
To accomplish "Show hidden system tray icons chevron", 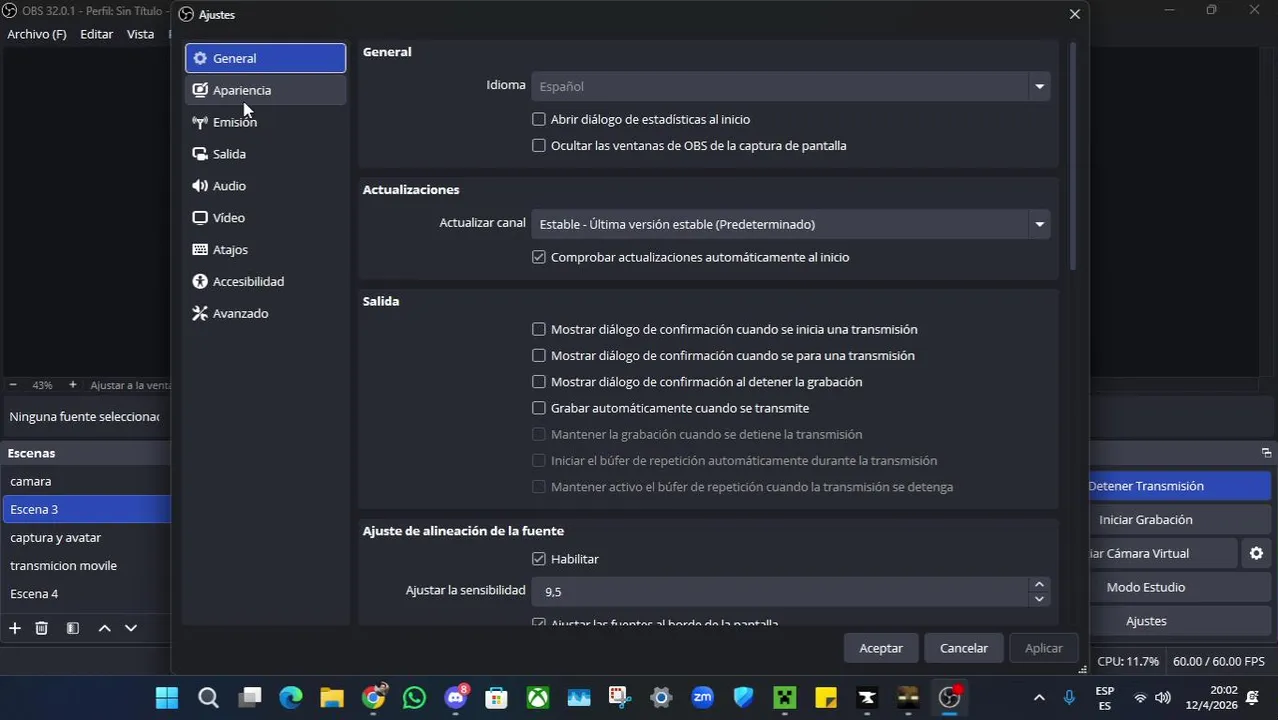I will [x=1039, y=697].
